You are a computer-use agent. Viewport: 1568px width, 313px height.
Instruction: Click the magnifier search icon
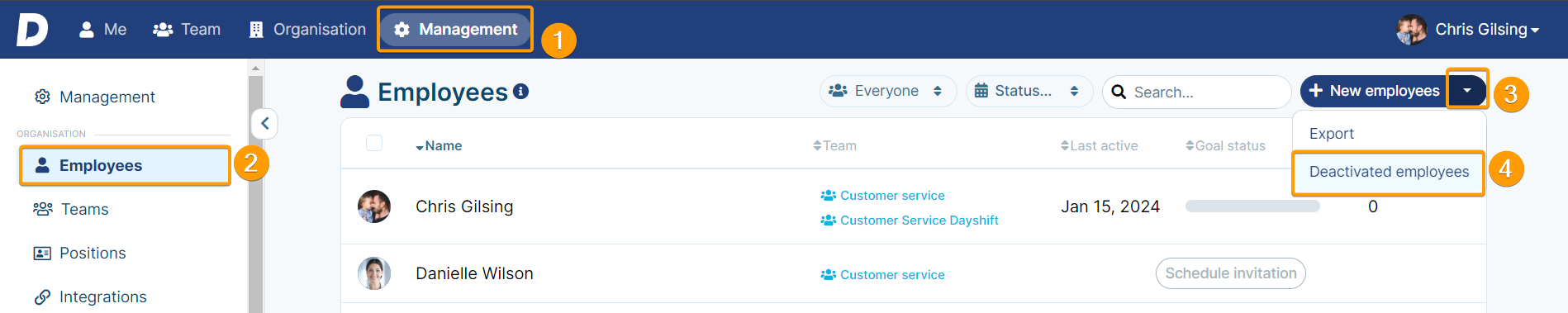point(1119,92)
